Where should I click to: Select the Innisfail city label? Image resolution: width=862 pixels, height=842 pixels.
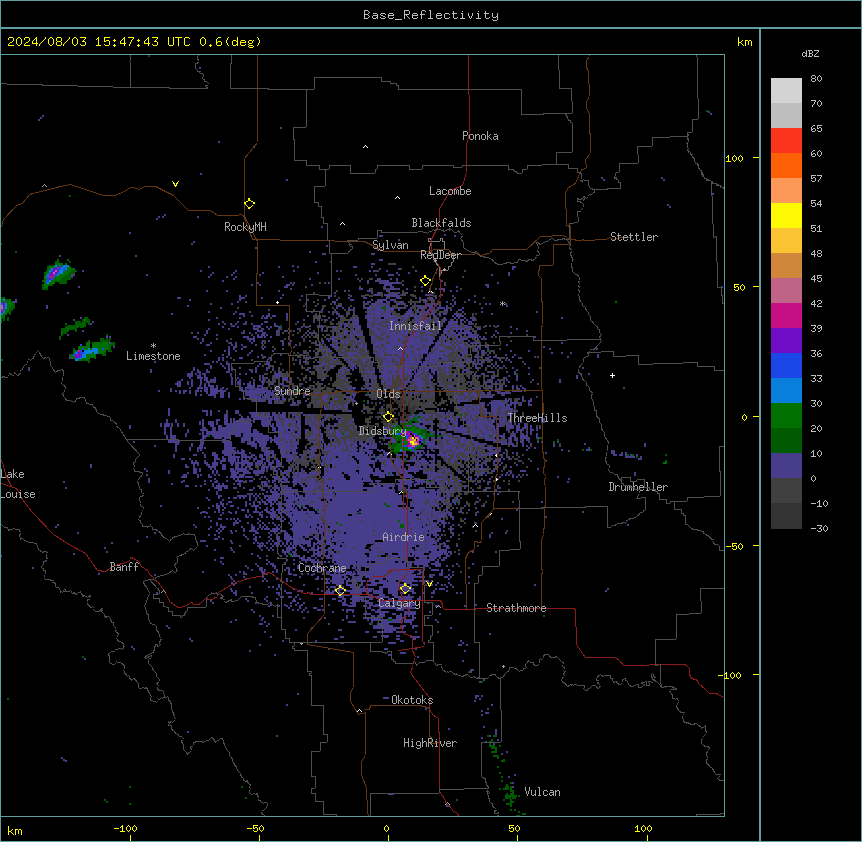click(415, 326)
